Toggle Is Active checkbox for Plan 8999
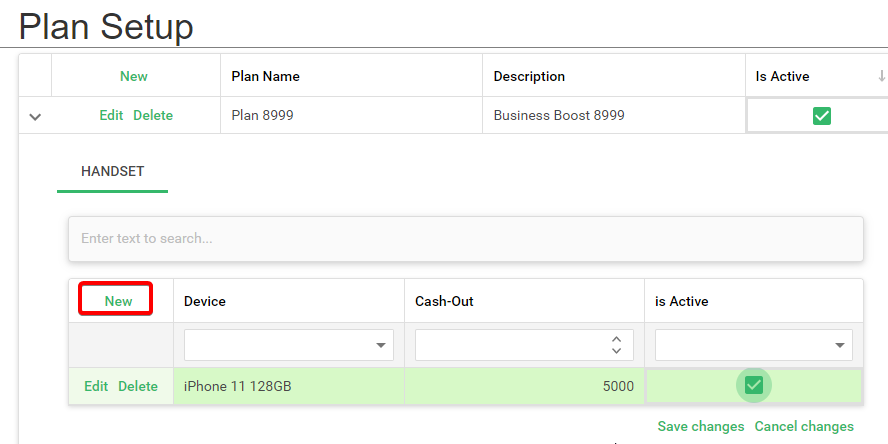The width and height of the screenshot is (888, 444). point(822,116)
